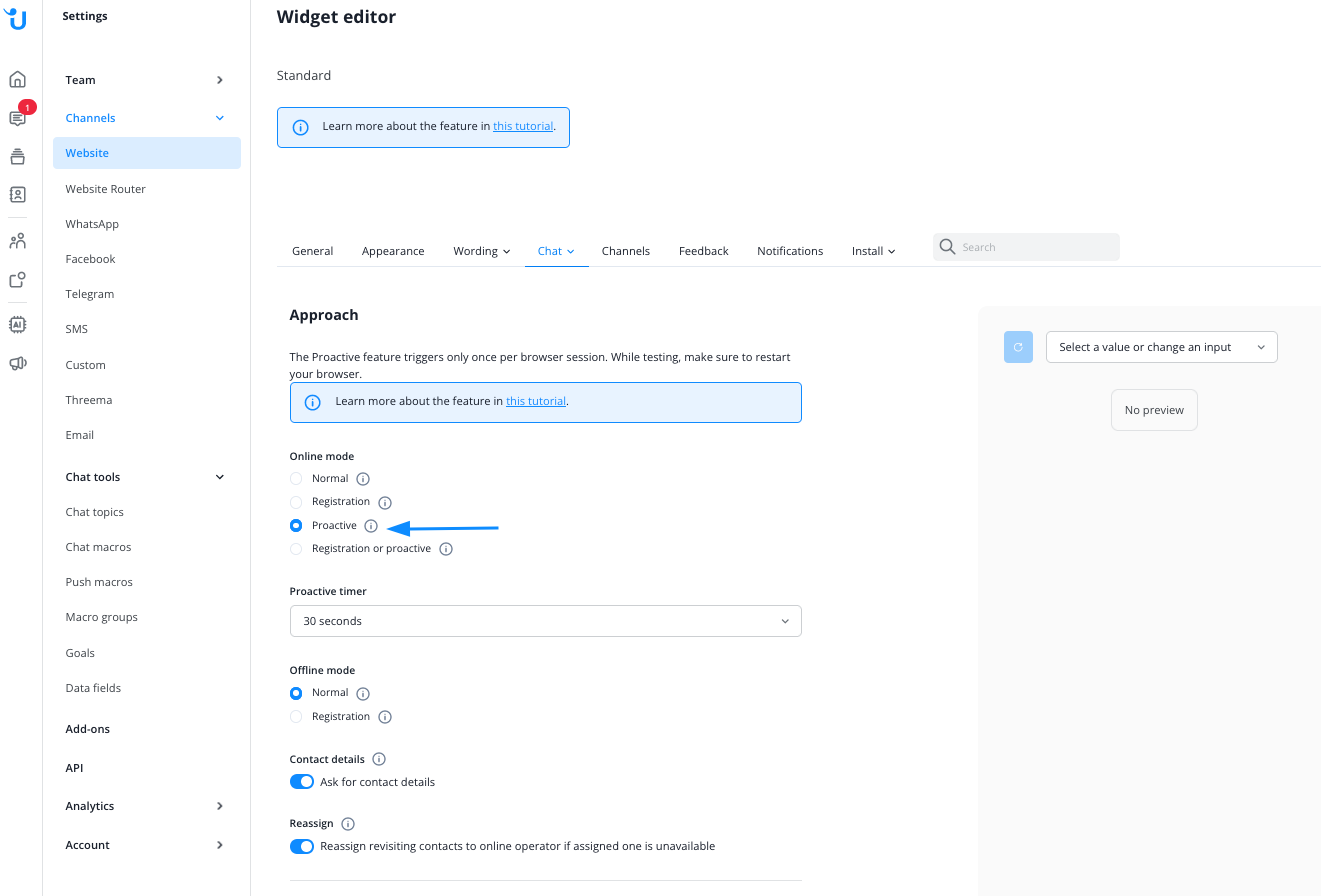
Task: Switch to the Appearance tab
Action: [x=393, y=251]
